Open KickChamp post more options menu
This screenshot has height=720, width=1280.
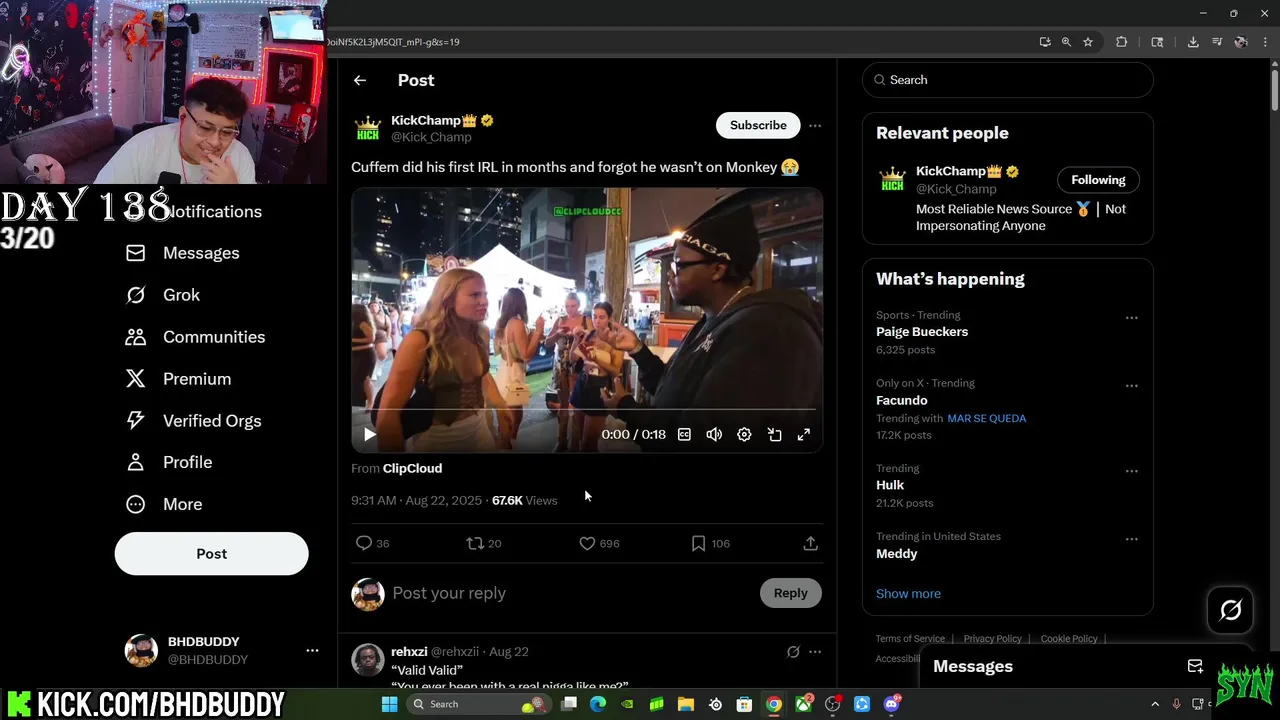pyautogui.click(x=815, y=125)
